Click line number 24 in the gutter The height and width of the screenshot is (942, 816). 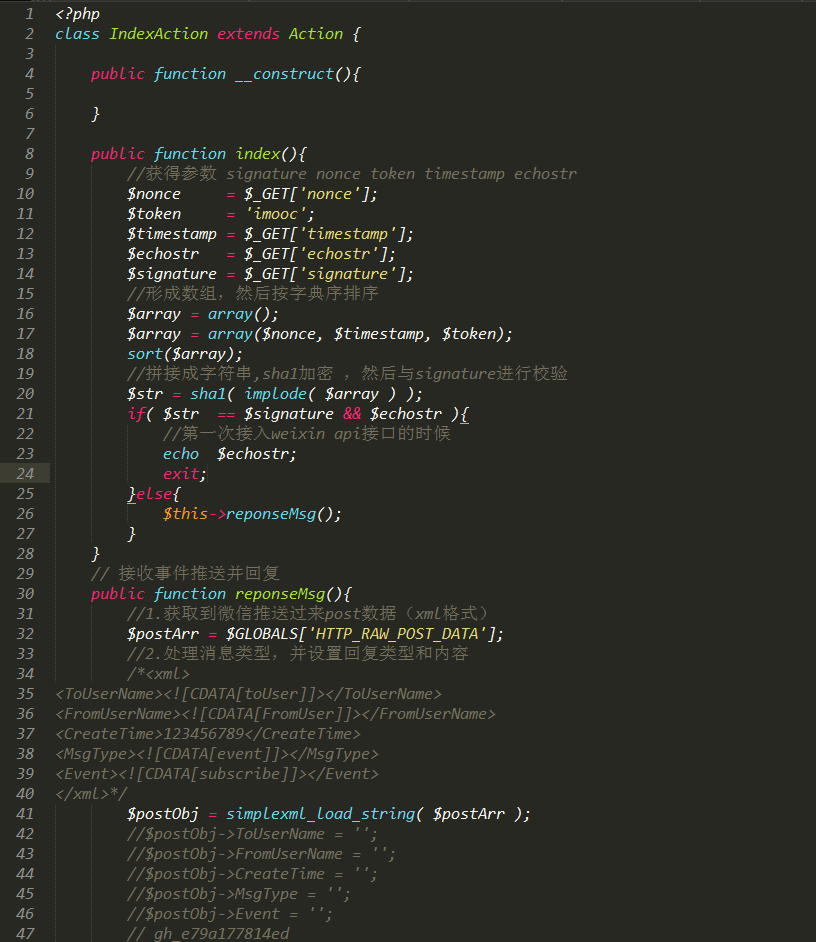[x=25, y=474]
